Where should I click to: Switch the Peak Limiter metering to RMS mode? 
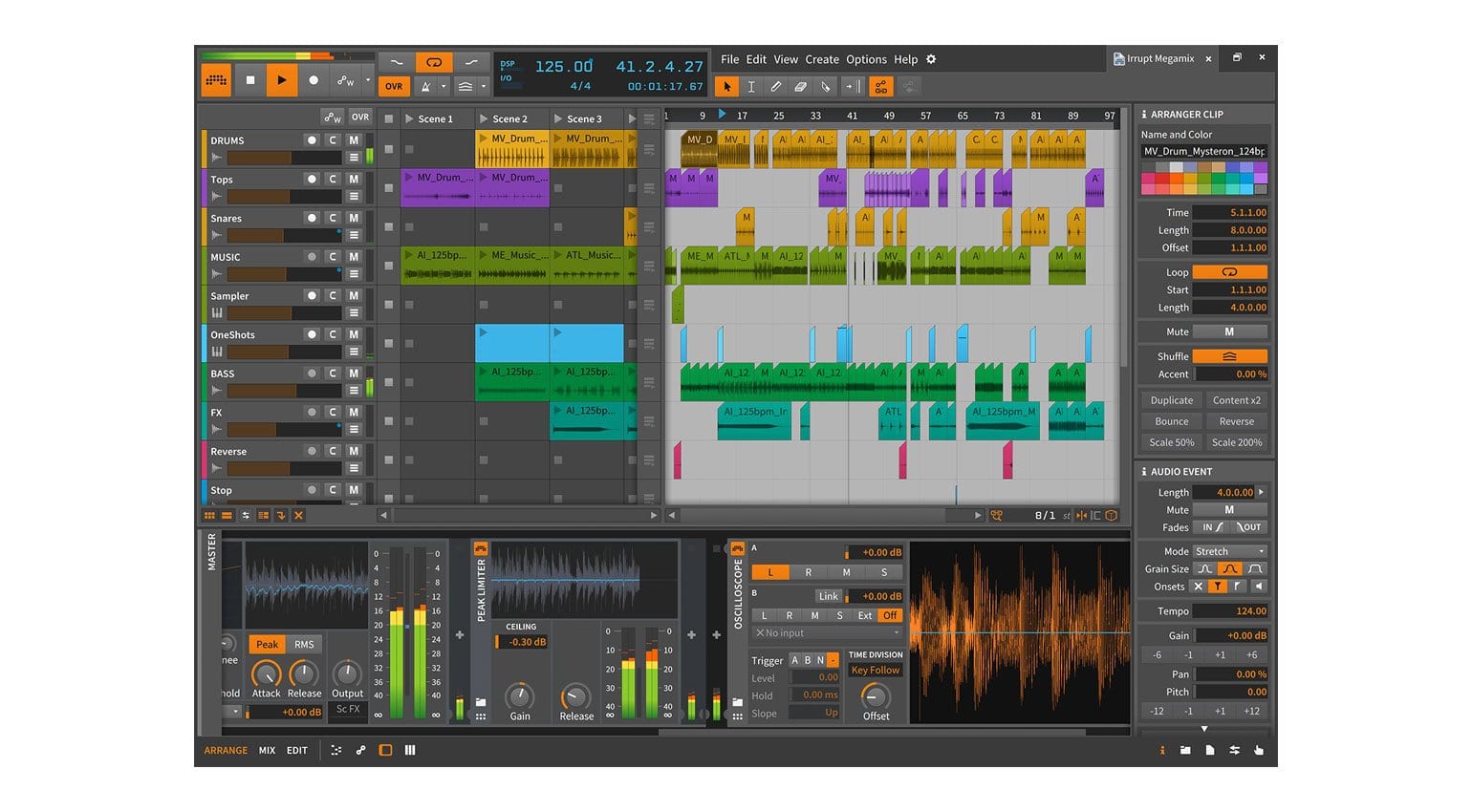[x=303, y=644]
